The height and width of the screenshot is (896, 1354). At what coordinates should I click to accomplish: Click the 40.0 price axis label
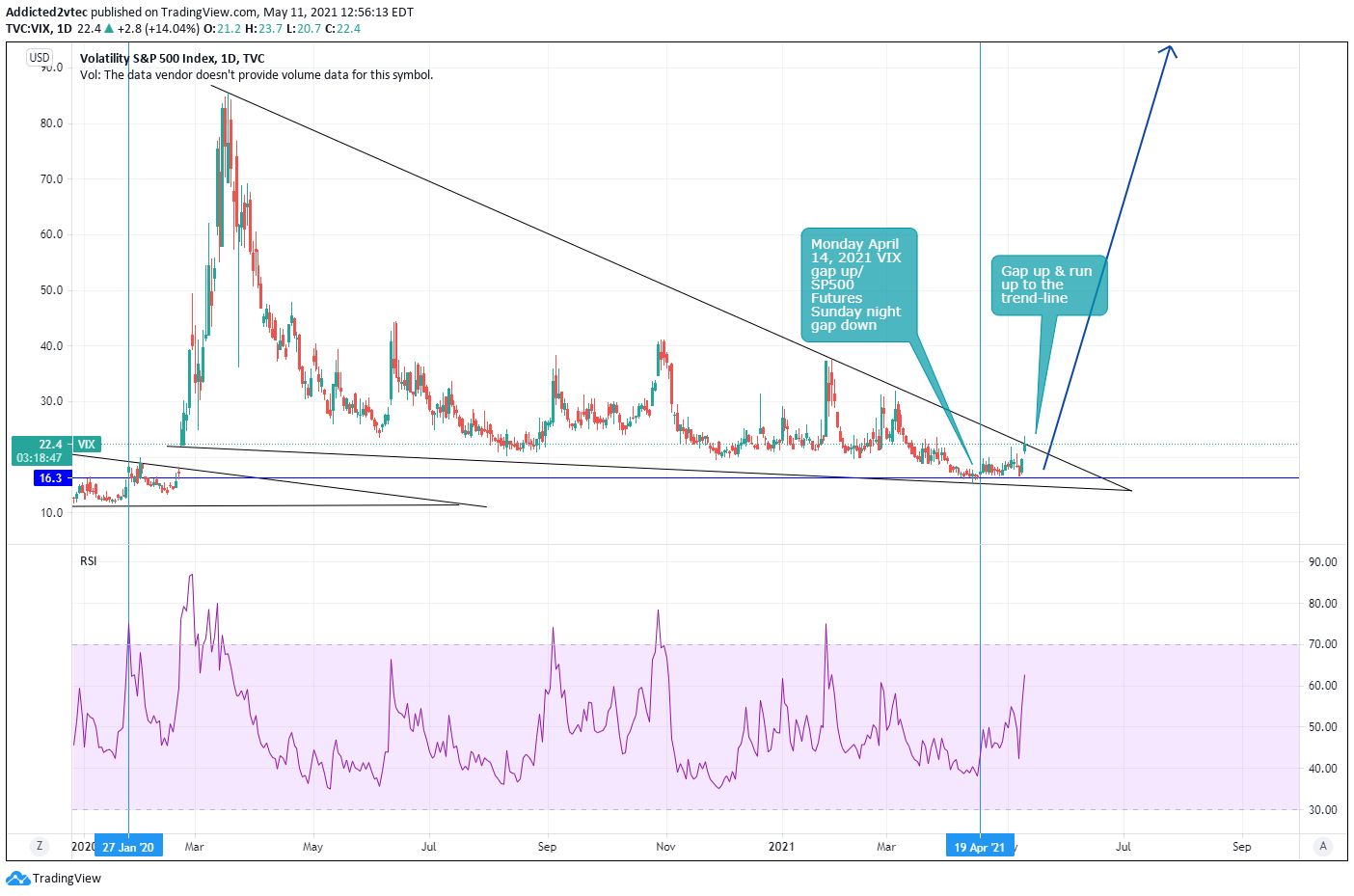(51, 346)
